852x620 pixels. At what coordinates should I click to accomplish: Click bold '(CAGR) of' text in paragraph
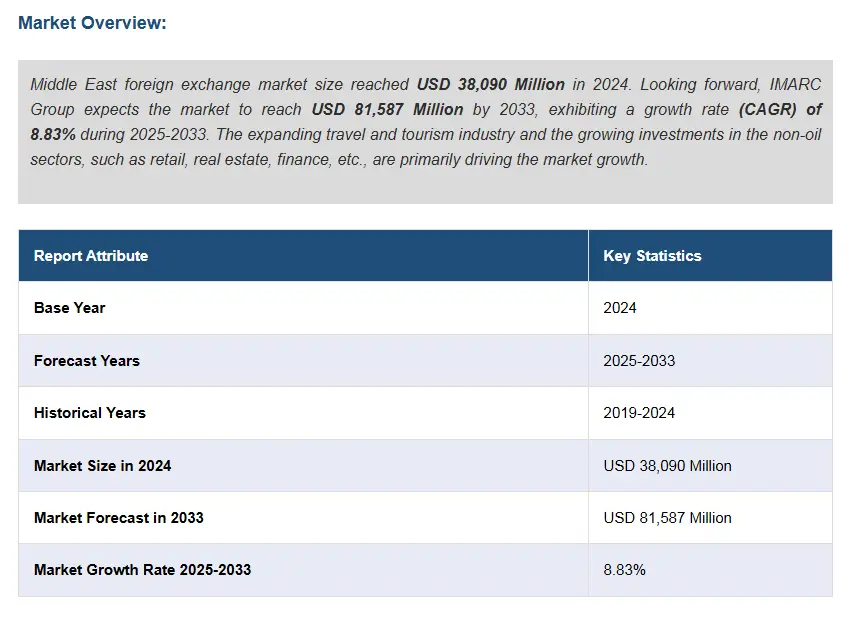tap(780, 110)
